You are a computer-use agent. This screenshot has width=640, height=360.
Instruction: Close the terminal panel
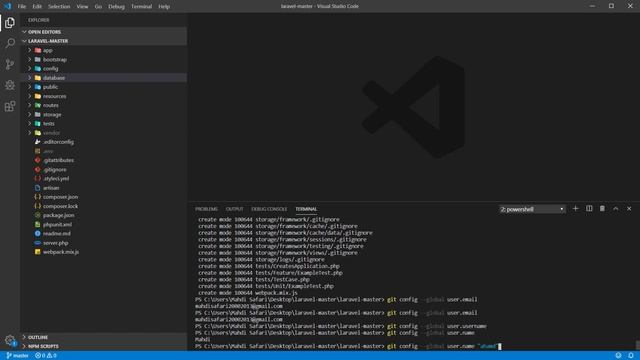click(629, 209)
